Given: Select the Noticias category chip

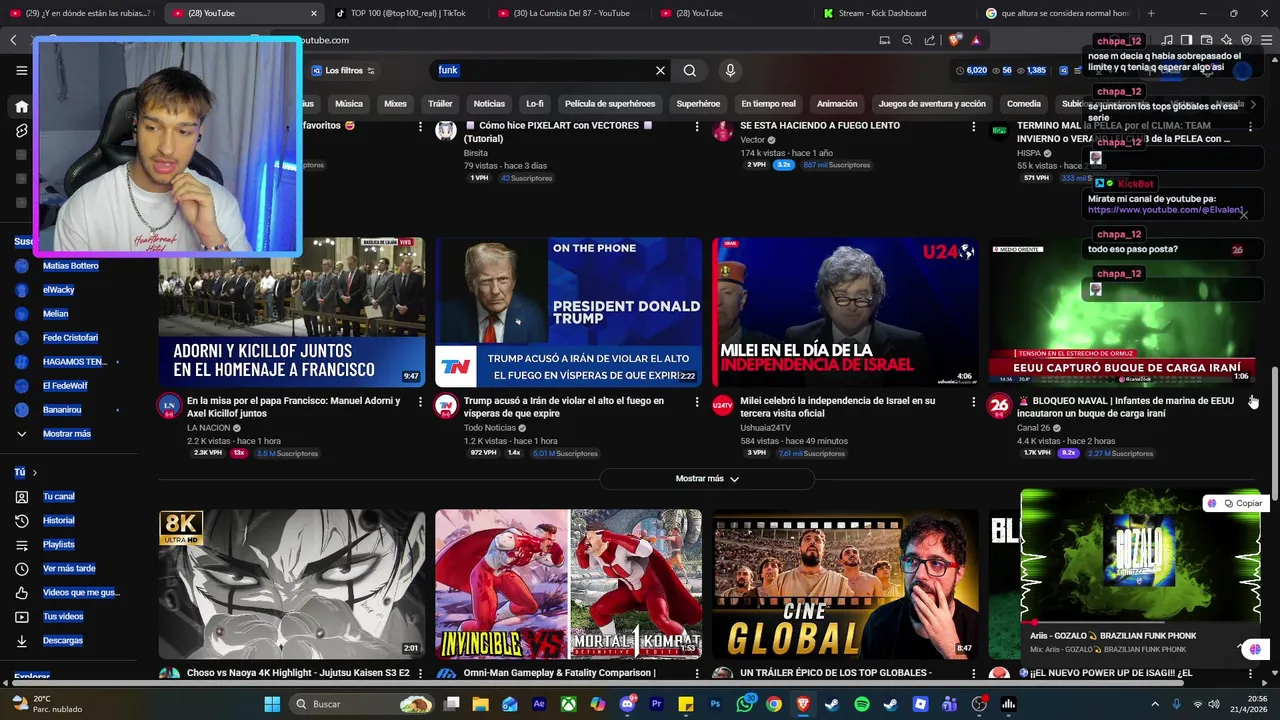Looking at the screenshot, I should (x=489, y=104).
